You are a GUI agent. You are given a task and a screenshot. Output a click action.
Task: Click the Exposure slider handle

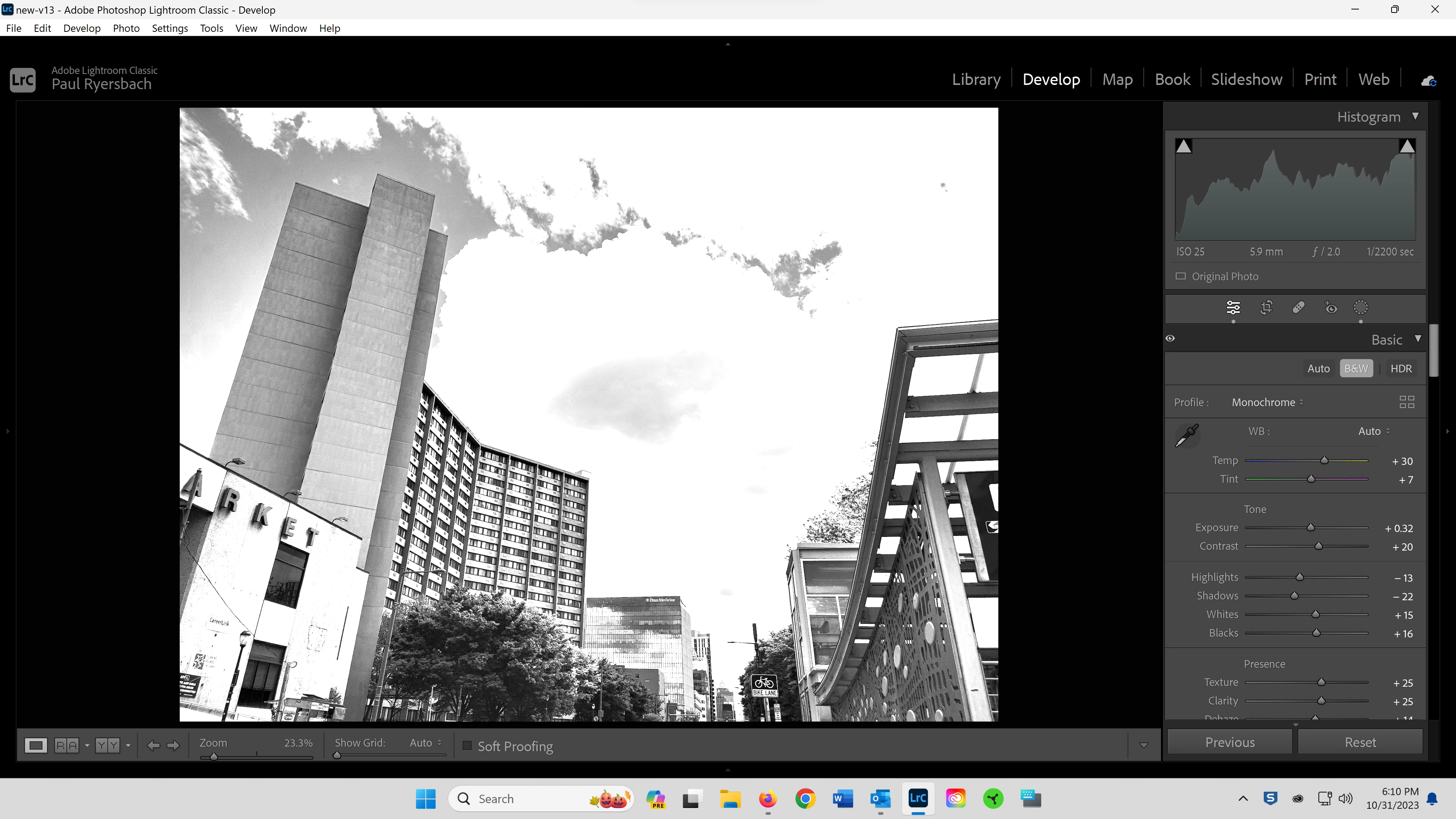coord(1310,527)
